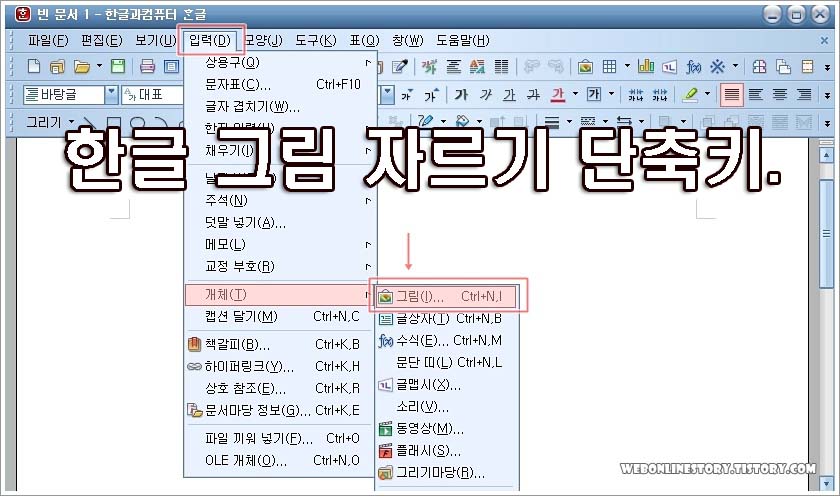Insert chart with bar chart icon
The height and width of the screenshot is (496, 840).
(x=646, y=66)
